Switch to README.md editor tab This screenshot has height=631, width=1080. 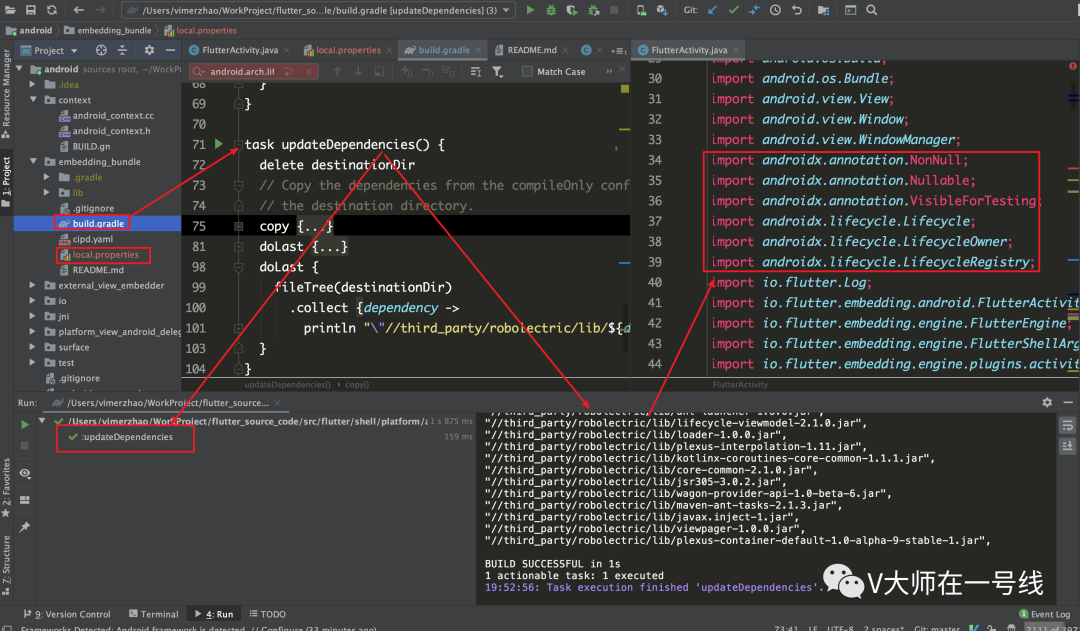pos(532,50)
